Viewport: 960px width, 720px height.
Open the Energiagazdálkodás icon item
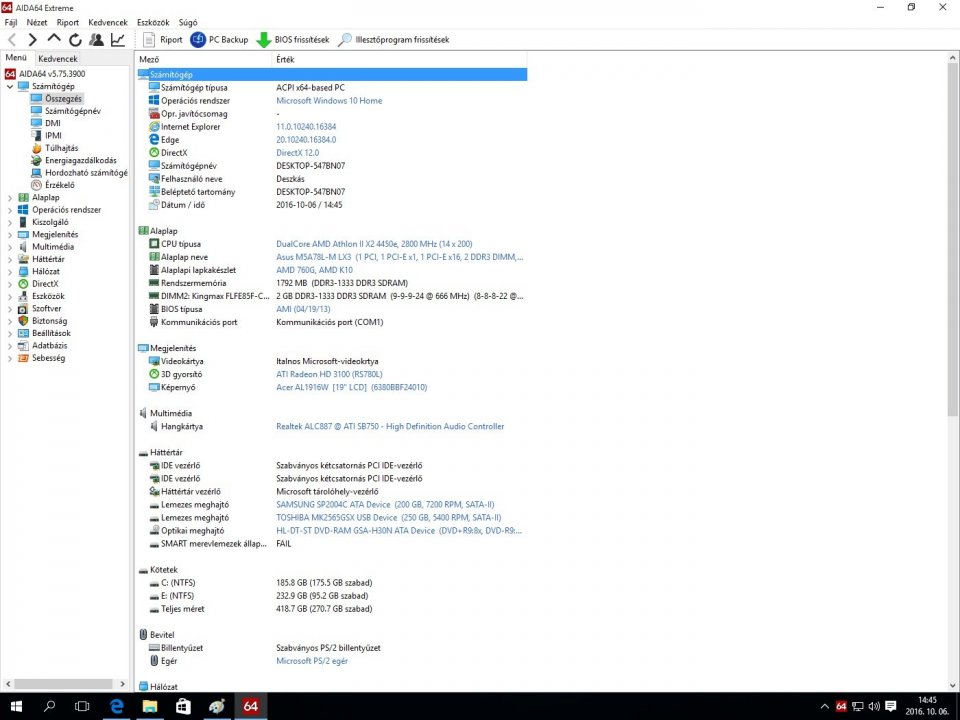coord(37,160)
